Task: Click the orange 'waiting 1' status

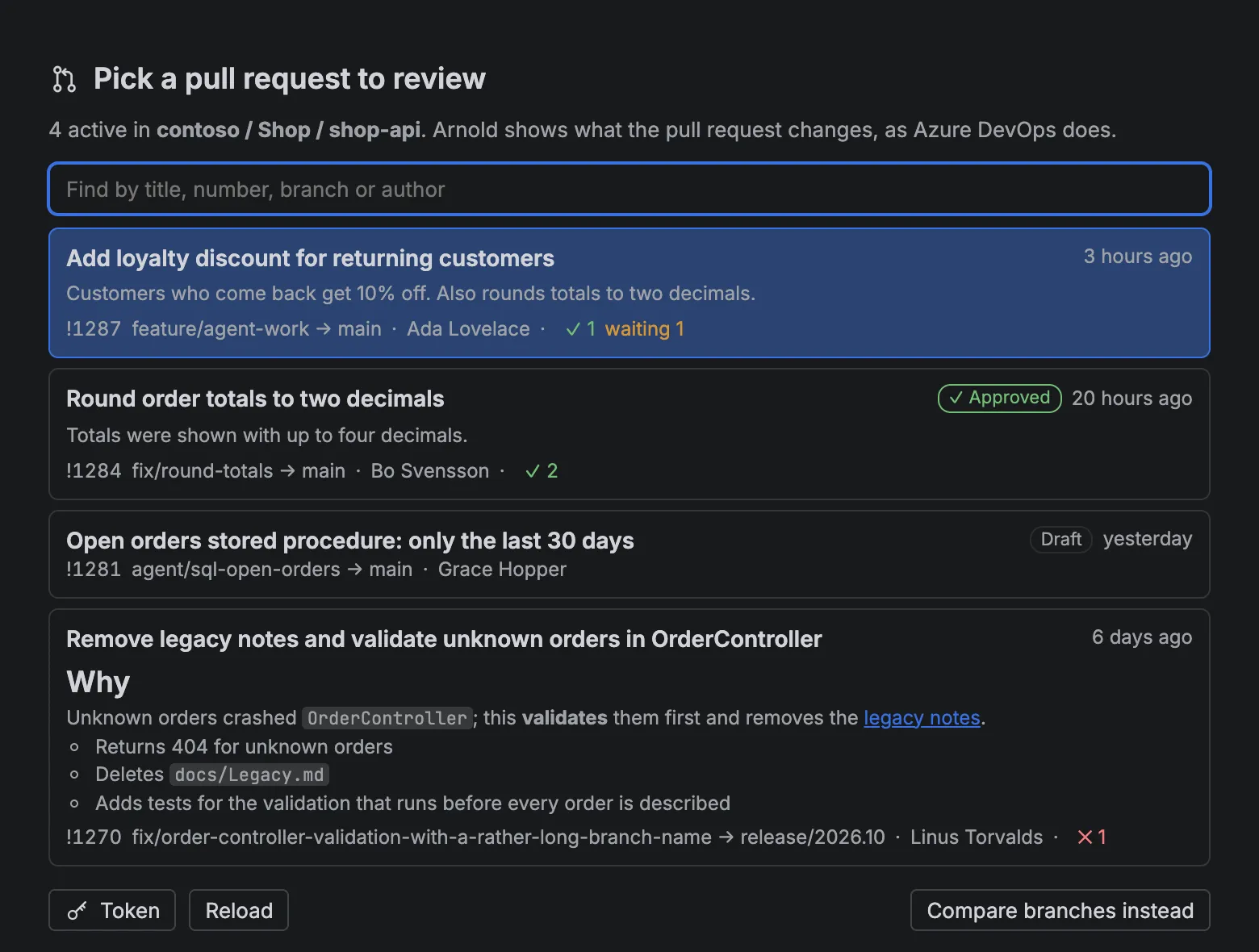Action: (x=645, y=329)
